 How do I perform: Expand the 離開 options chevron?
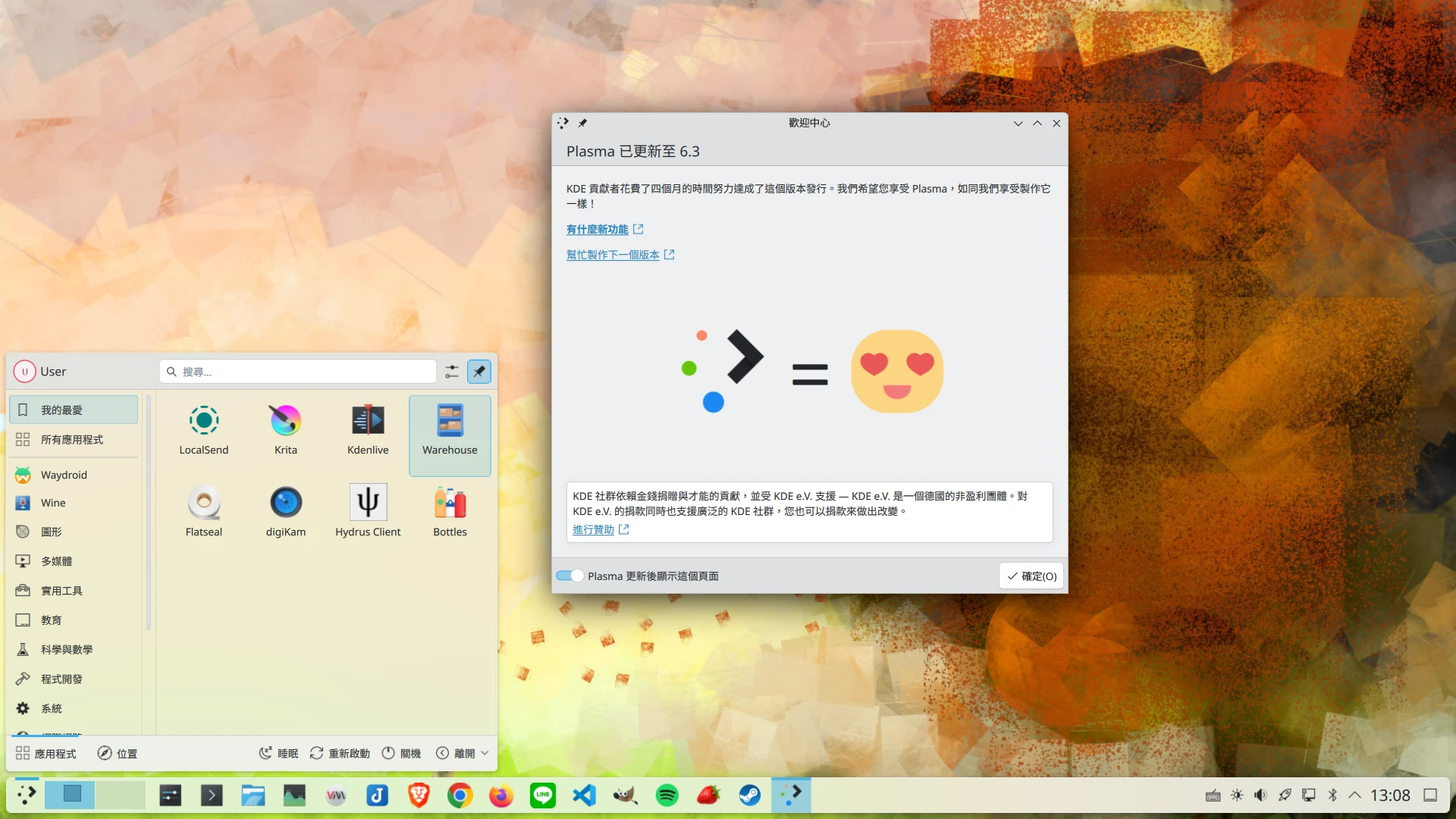tap(485, 754)
